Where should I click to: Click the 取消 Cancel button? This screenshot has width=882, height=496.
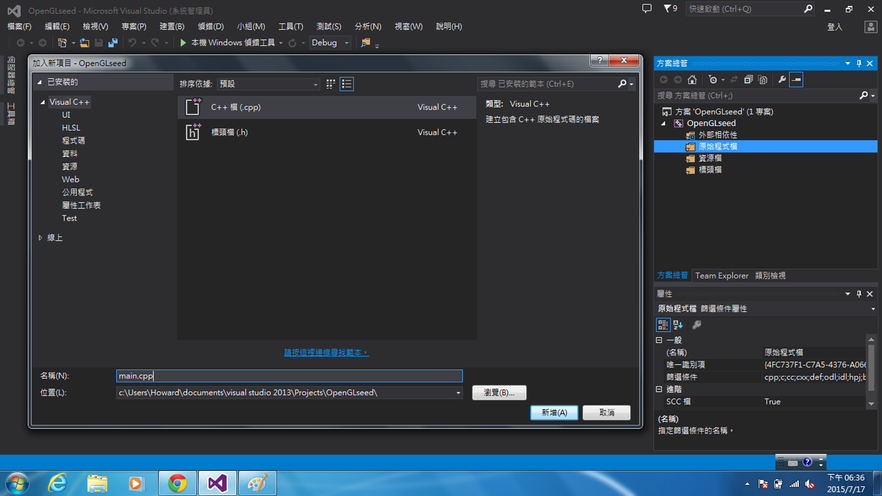(606, 413)
